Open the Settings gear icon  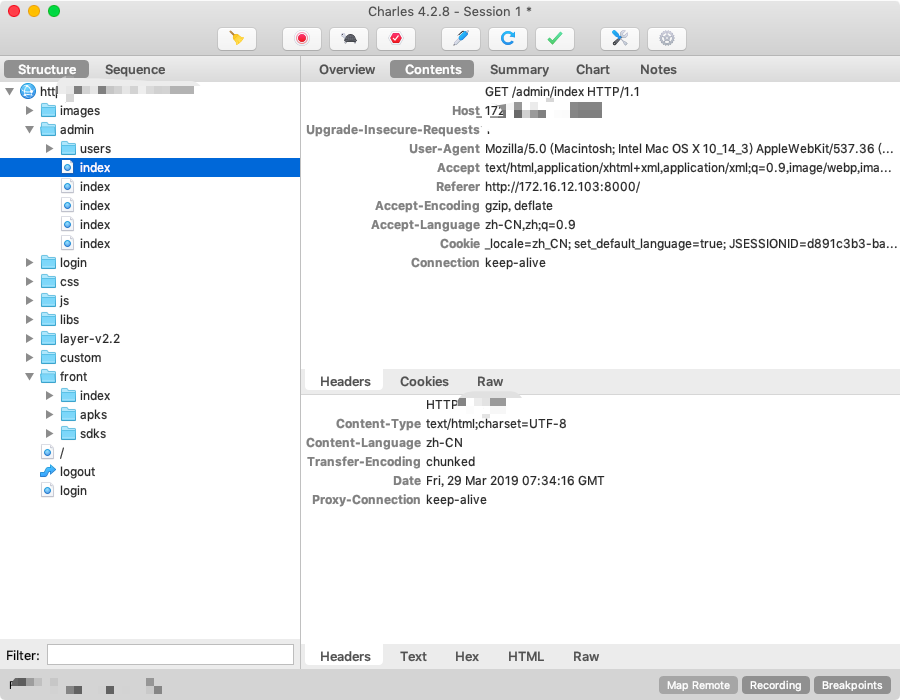point(667,39)
